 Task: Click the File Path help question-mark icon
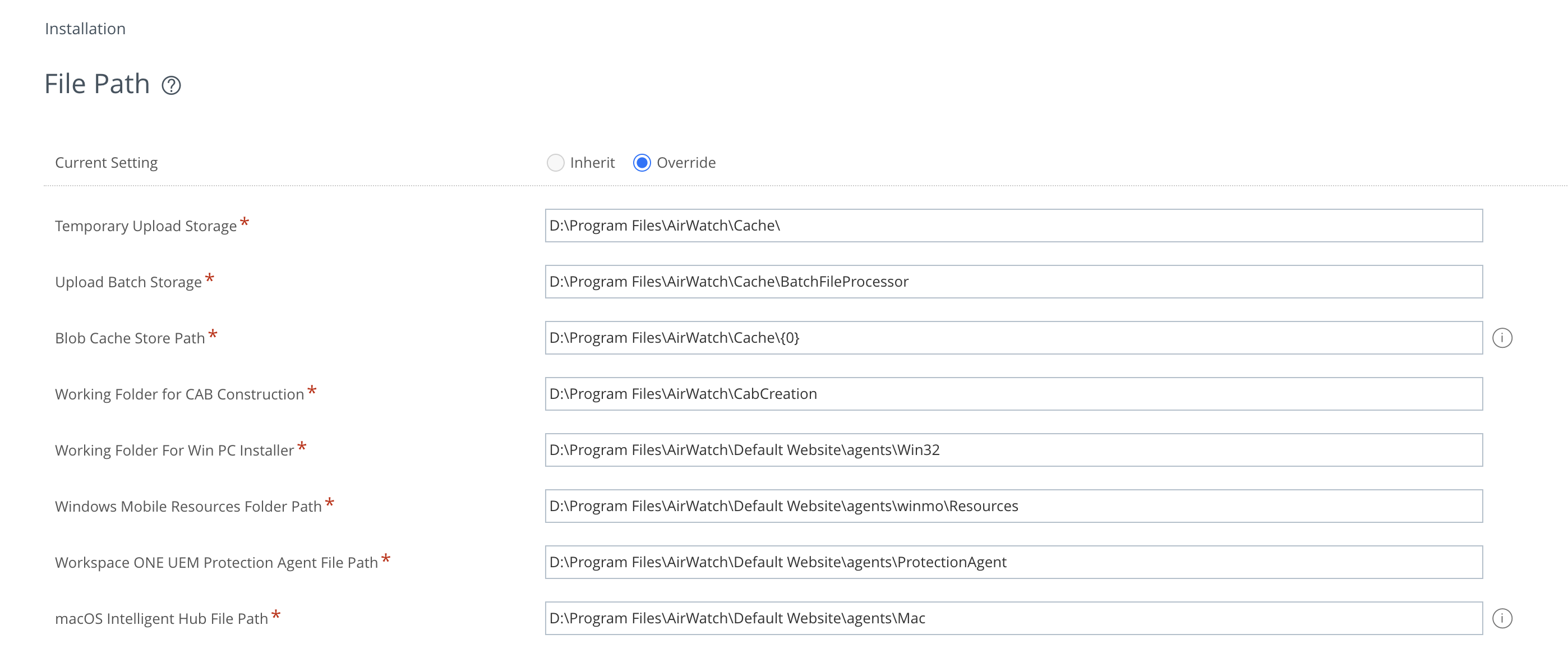[171, 85]
